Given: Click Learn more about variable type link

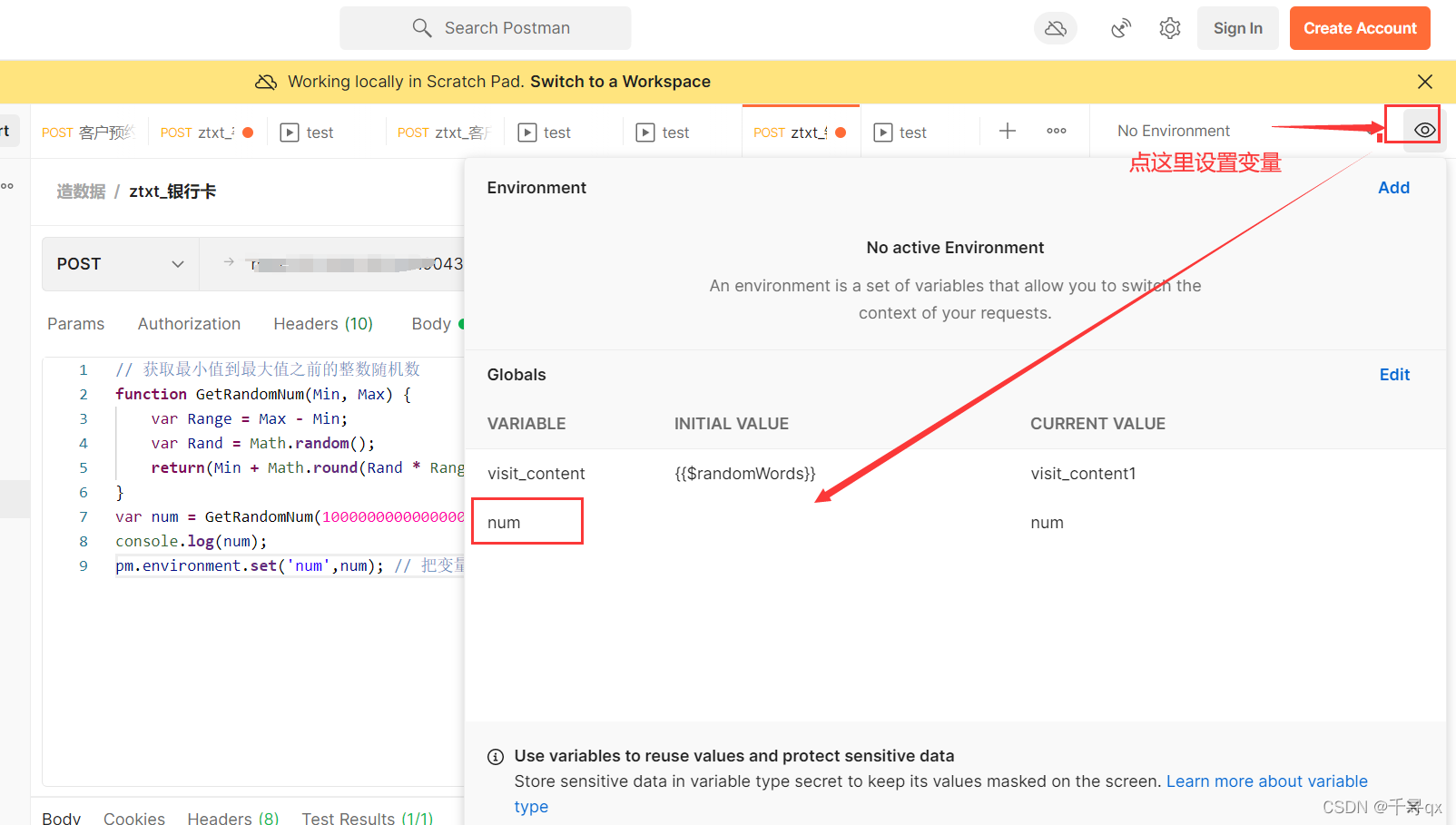Looking at the screenshot, I should click(x=1266, y=781).
